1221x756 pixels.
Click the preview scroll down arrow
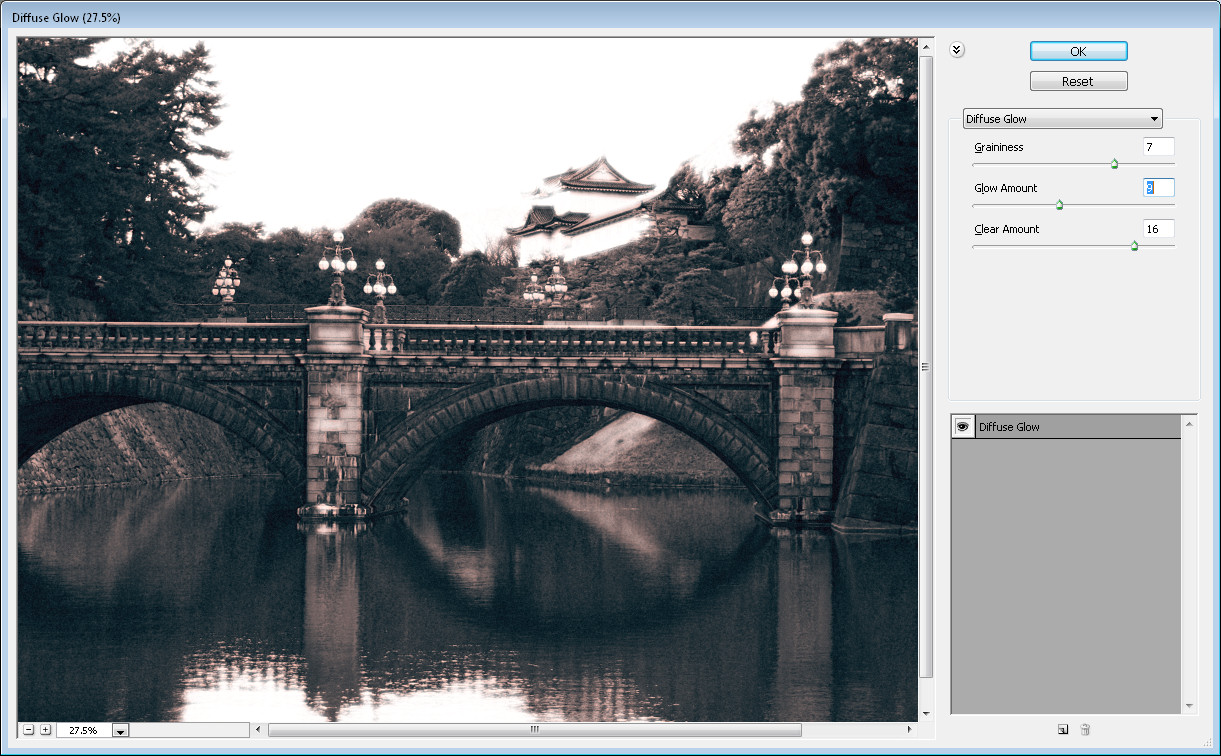pos(926,712)
